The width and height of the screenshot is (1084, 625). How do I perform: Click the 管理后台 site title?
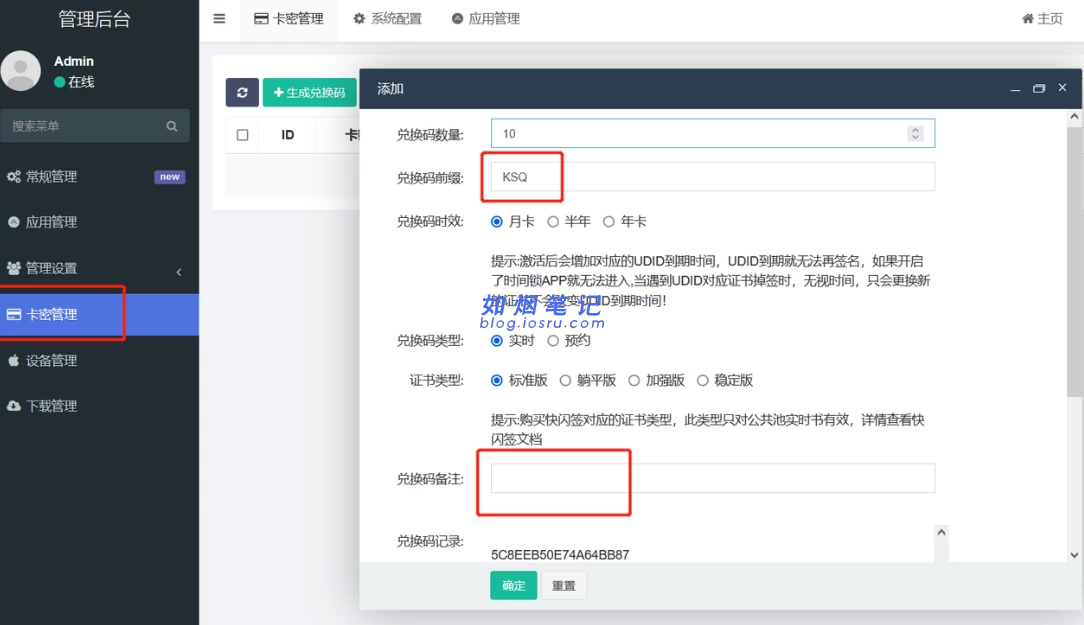click(x=94, y=19)
